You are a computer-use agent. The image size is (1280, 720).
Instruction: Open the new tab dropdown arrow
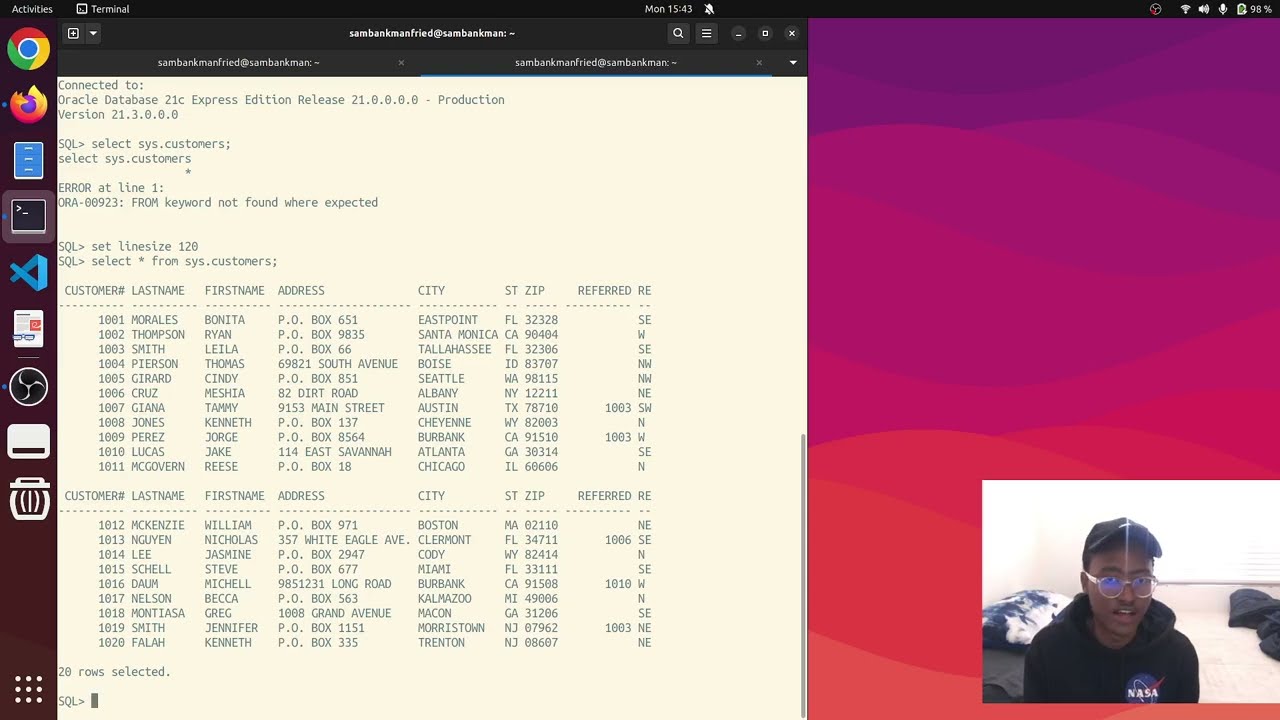(x=93, y=33)
